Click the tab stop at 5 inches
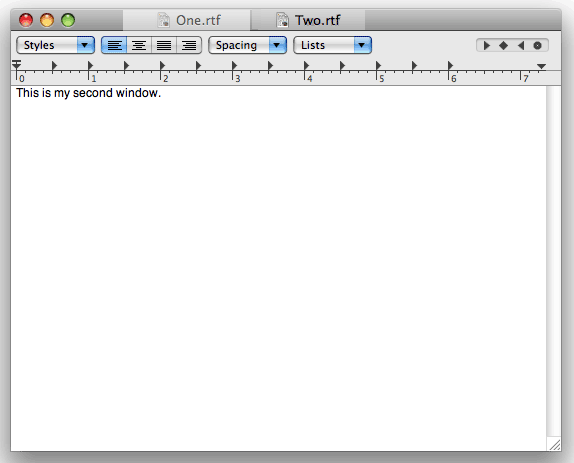 click(x=378, y=66)
